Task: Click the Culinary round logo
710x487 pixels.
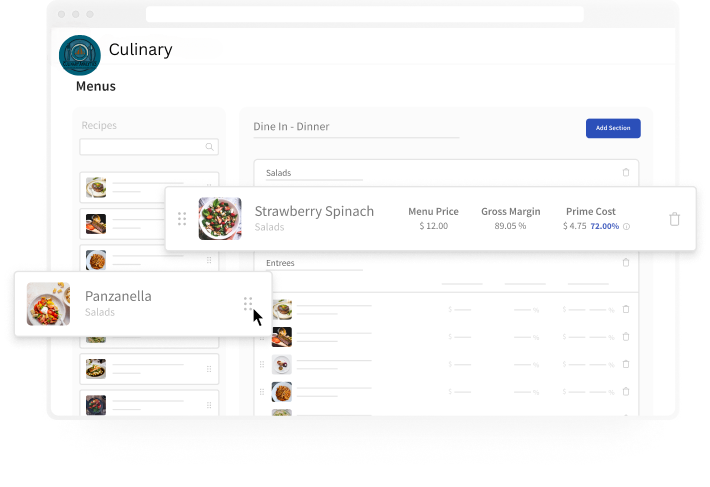Action: click(80, 55)
